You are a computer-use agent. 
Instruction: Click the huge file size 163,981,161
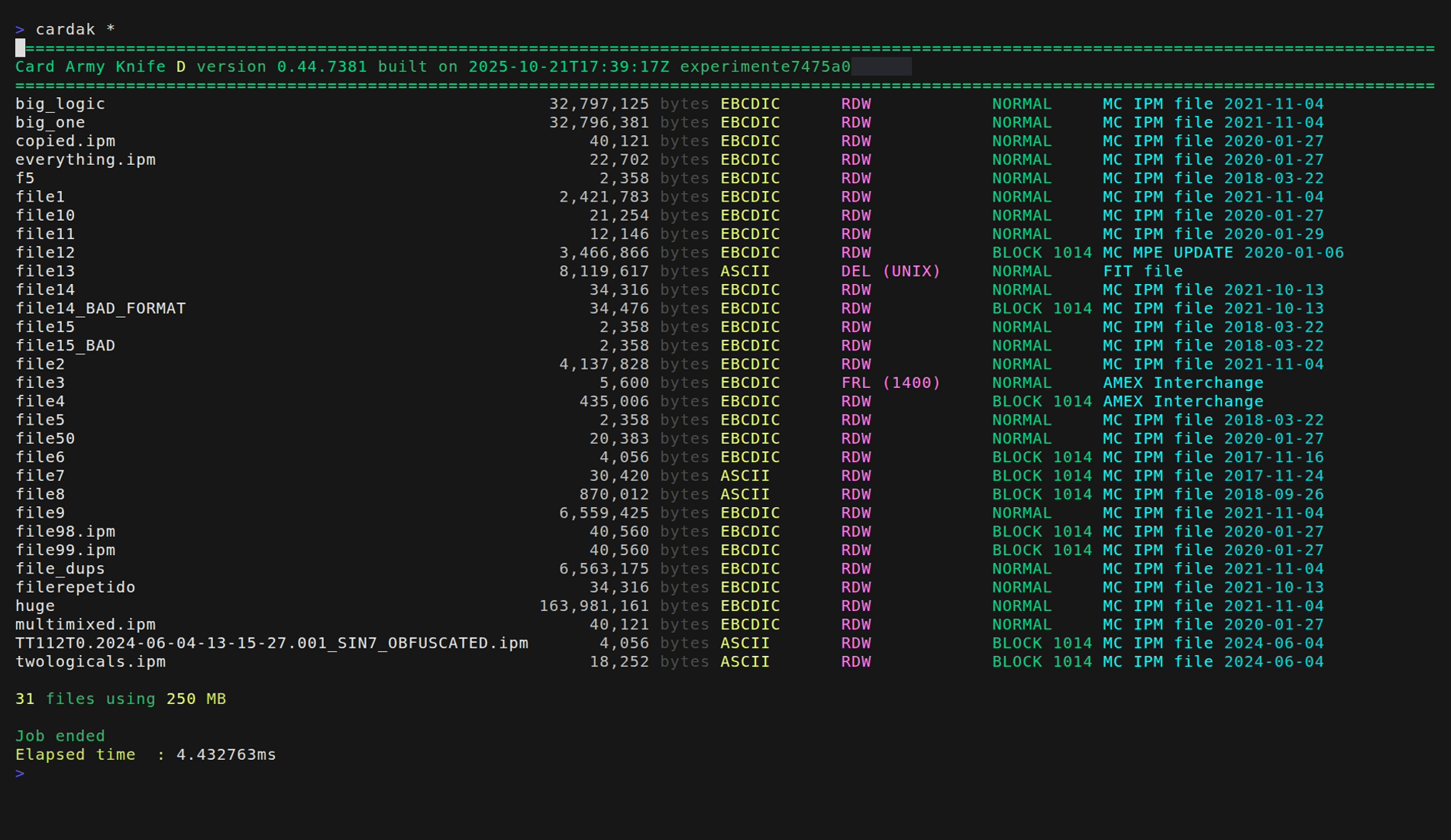593,606
